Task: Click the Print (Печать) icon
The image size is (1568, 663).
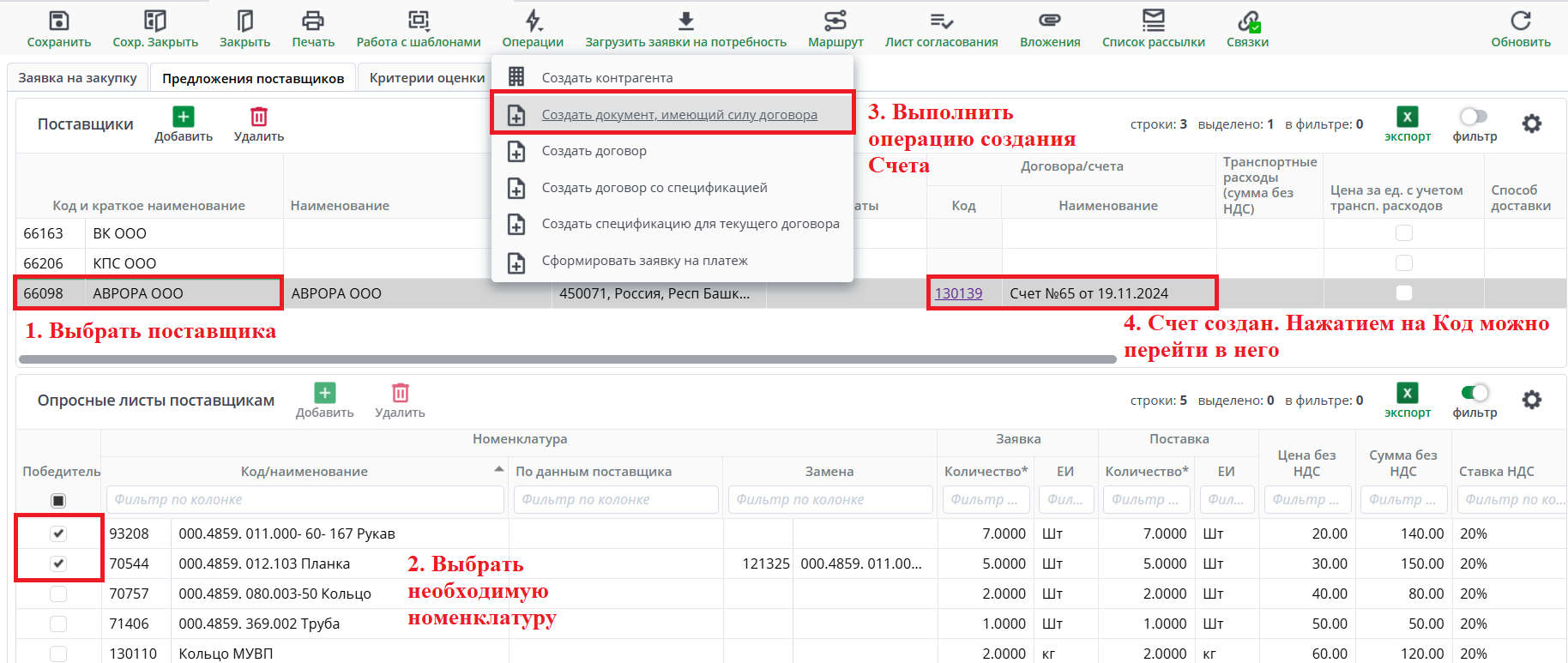Action: click(x=312, y=21)
